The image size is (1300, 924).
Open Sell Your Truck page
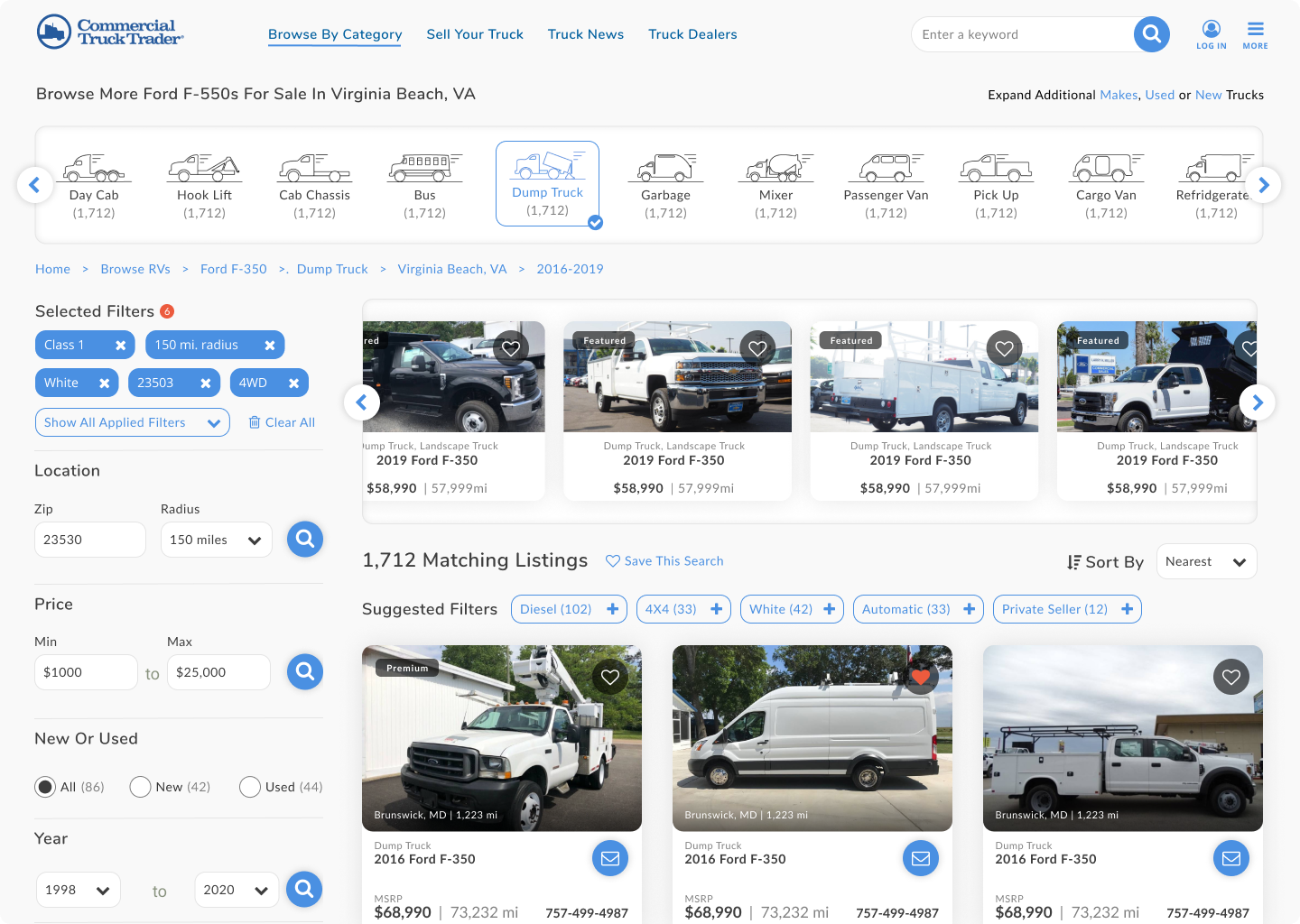click(475, 34)
